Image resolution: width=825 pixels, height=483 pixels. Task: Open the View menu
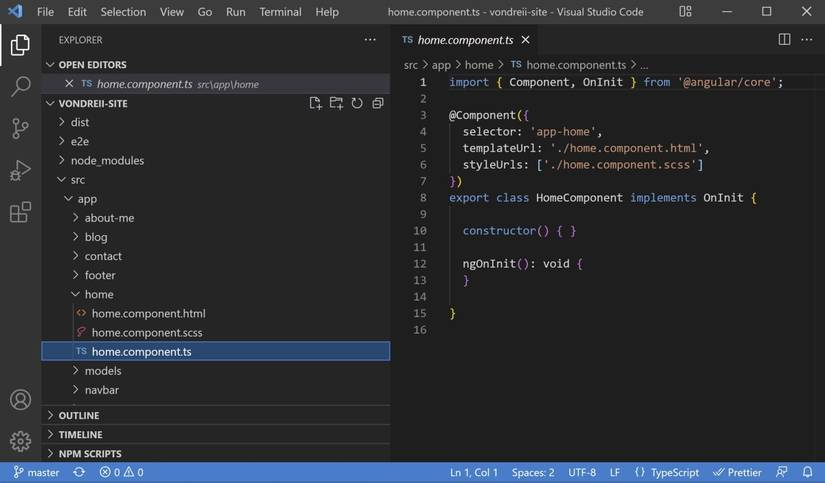click(172, 12)
